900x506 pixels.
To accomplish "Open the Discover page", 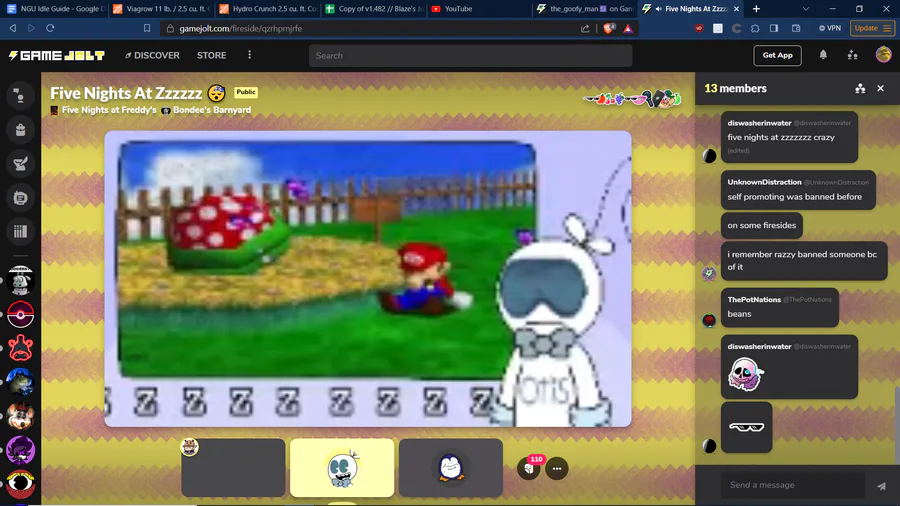I will [x=152, y=56].
